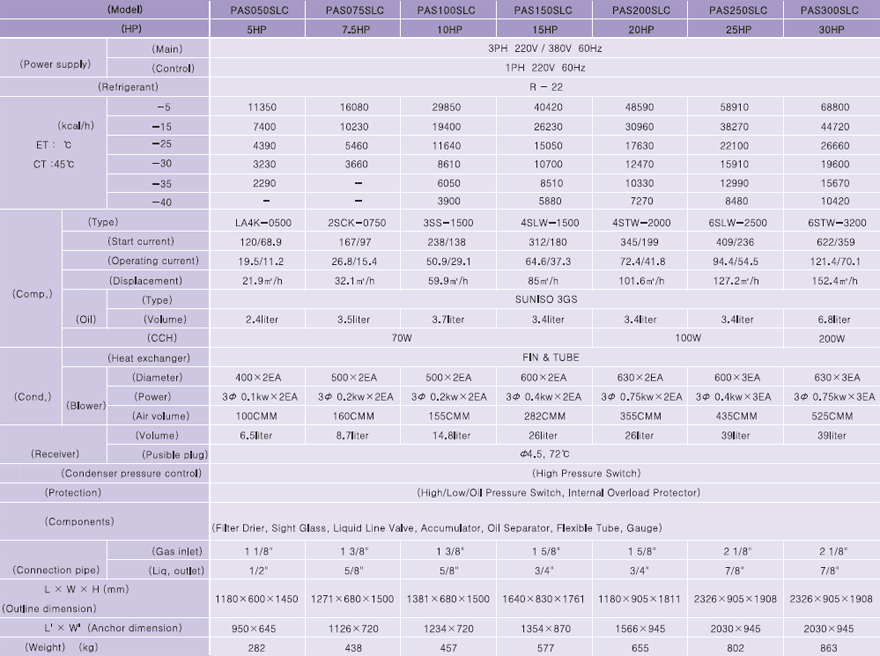The width and height of the screenshot is (880, 656).
Task: Click the 6STW-3200 compressor type cell
Action: [x=830, y=222]
